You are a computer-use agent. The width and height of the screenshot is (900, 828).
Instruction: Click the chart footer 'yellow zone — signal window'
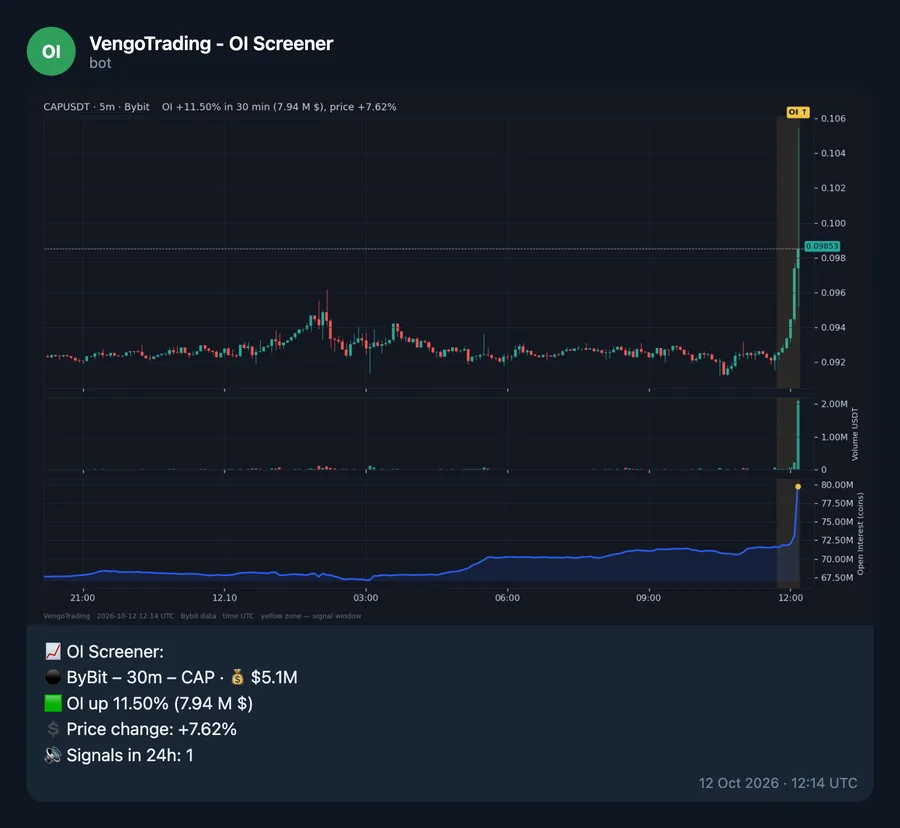click(311, 616)
